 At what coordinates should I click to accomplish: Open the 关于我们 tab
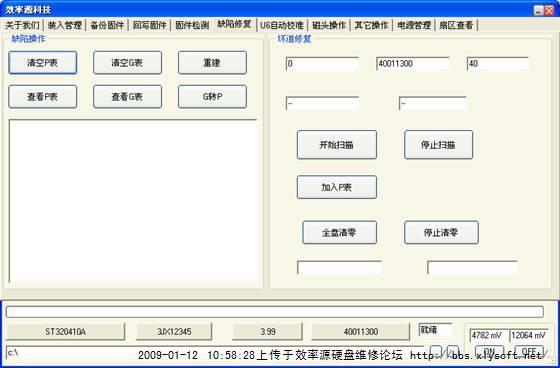[x=22, y=25]
